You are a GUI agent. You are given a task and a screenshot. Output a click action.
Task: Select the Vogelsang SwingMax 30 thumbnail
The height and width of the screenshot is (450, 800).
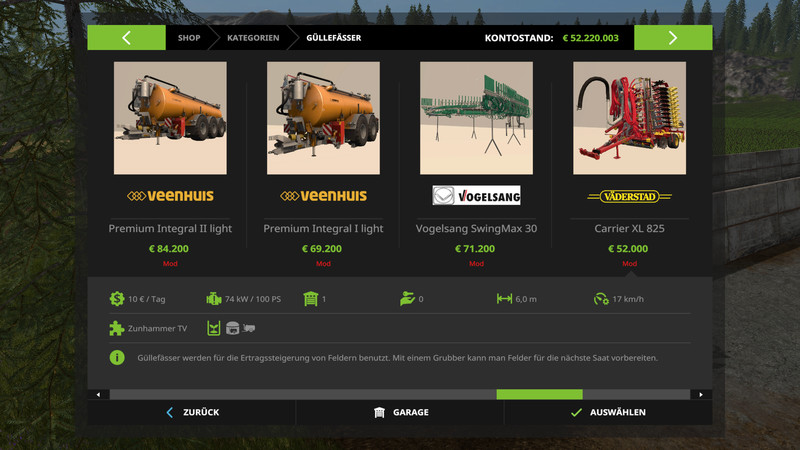click(x=477, y=118)
